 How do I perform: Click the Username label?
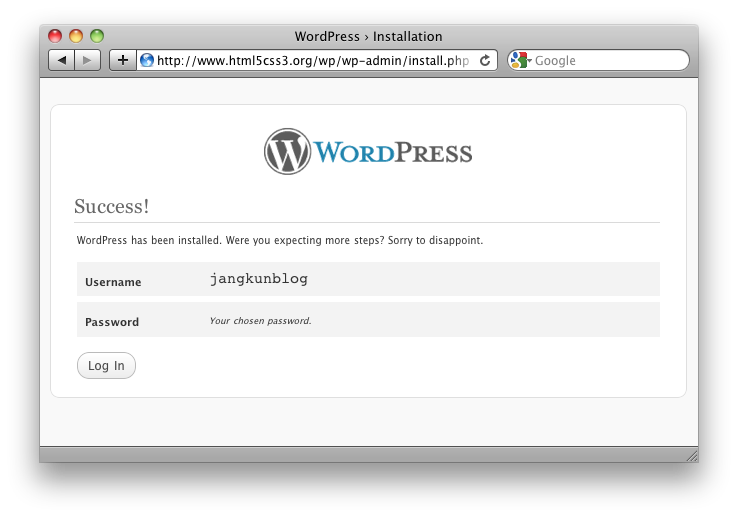113,282
